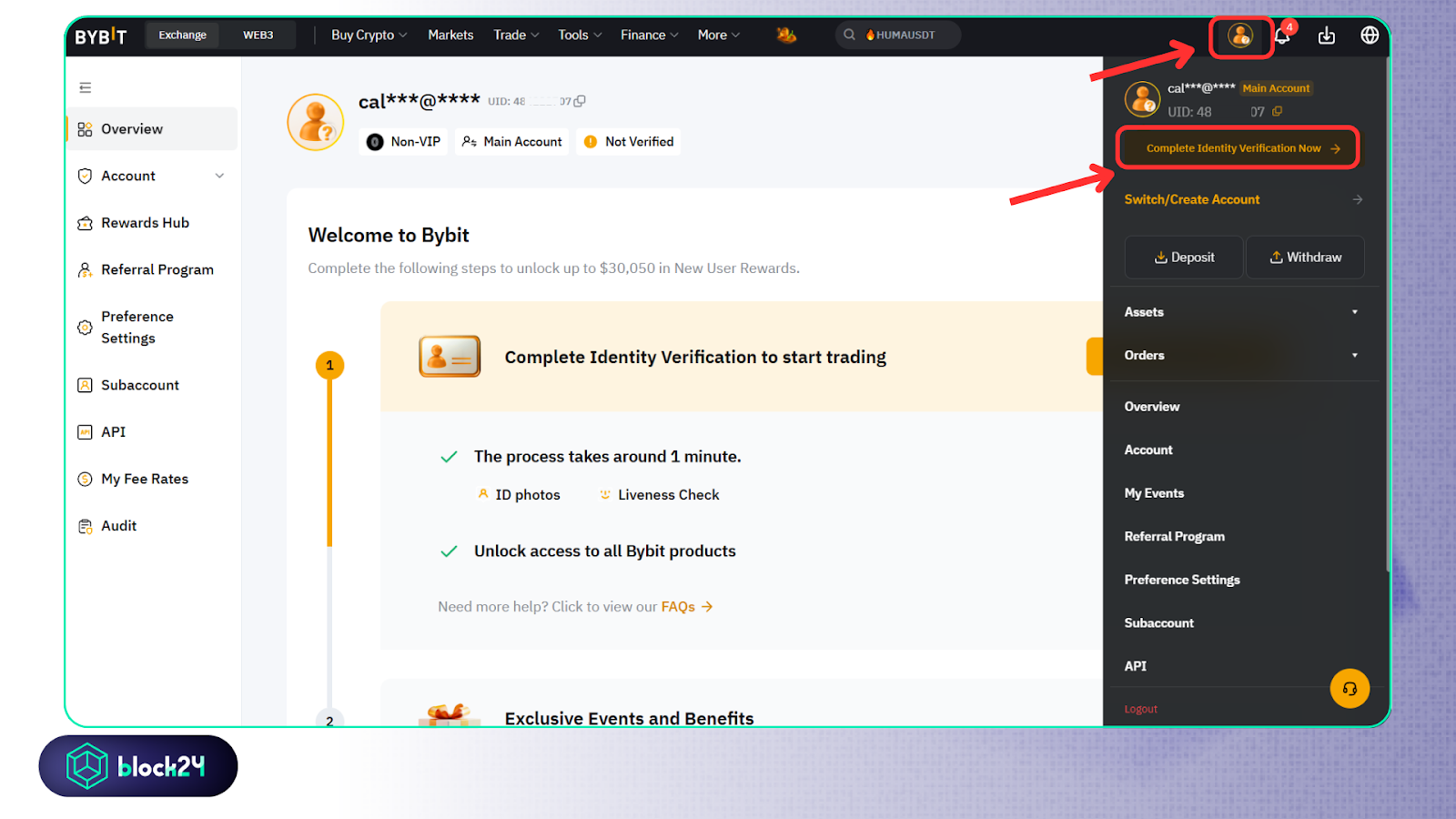Viewport: 1456px width, 819px height.
Task: Open Referral Program in dropdown panel
Action: pyautogui.click(x=1175, y=536)
